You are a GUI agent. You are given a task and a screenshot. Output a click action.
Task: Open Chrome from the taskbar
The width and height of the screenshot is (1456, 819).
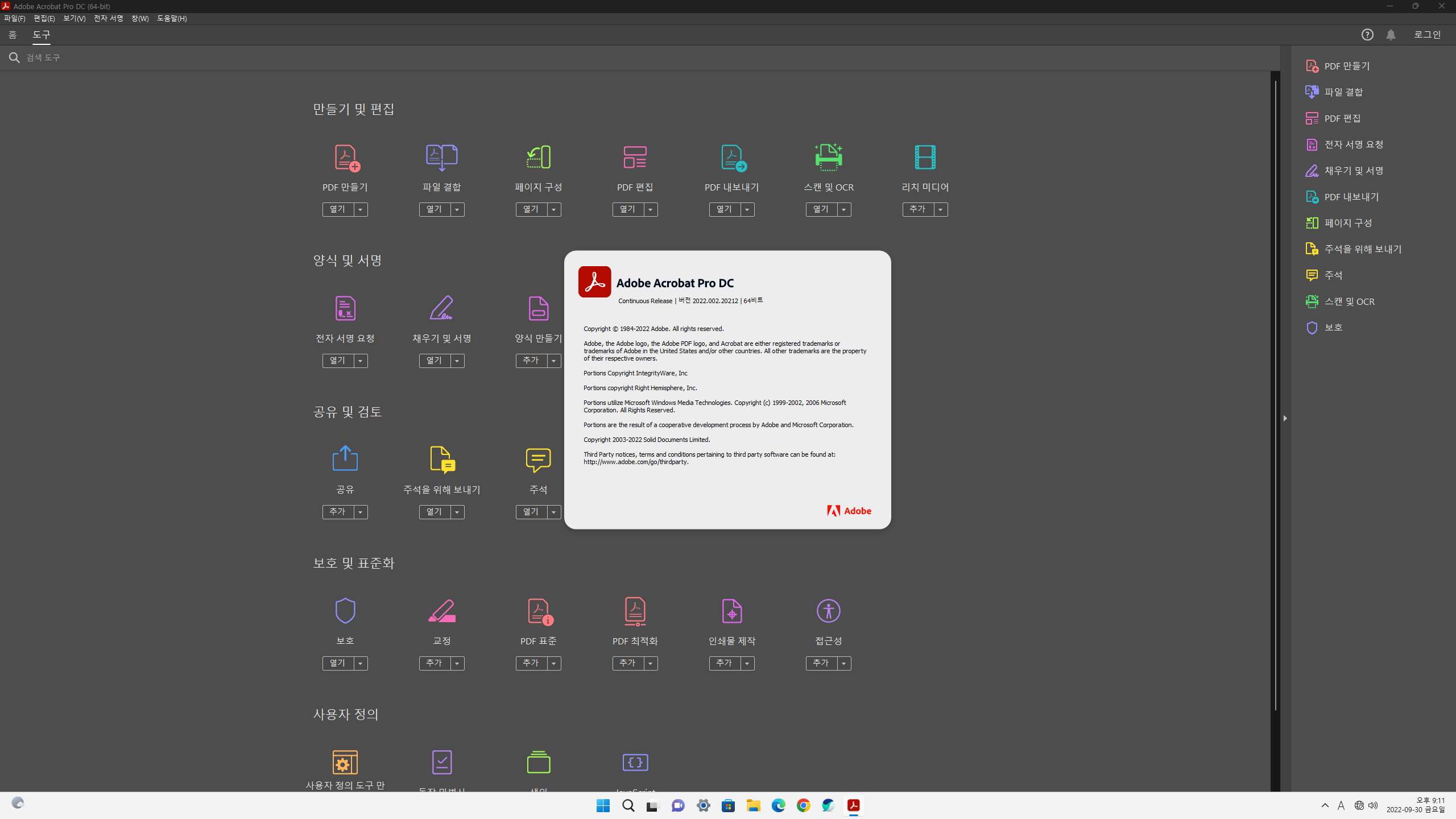[x=803, y=805]
